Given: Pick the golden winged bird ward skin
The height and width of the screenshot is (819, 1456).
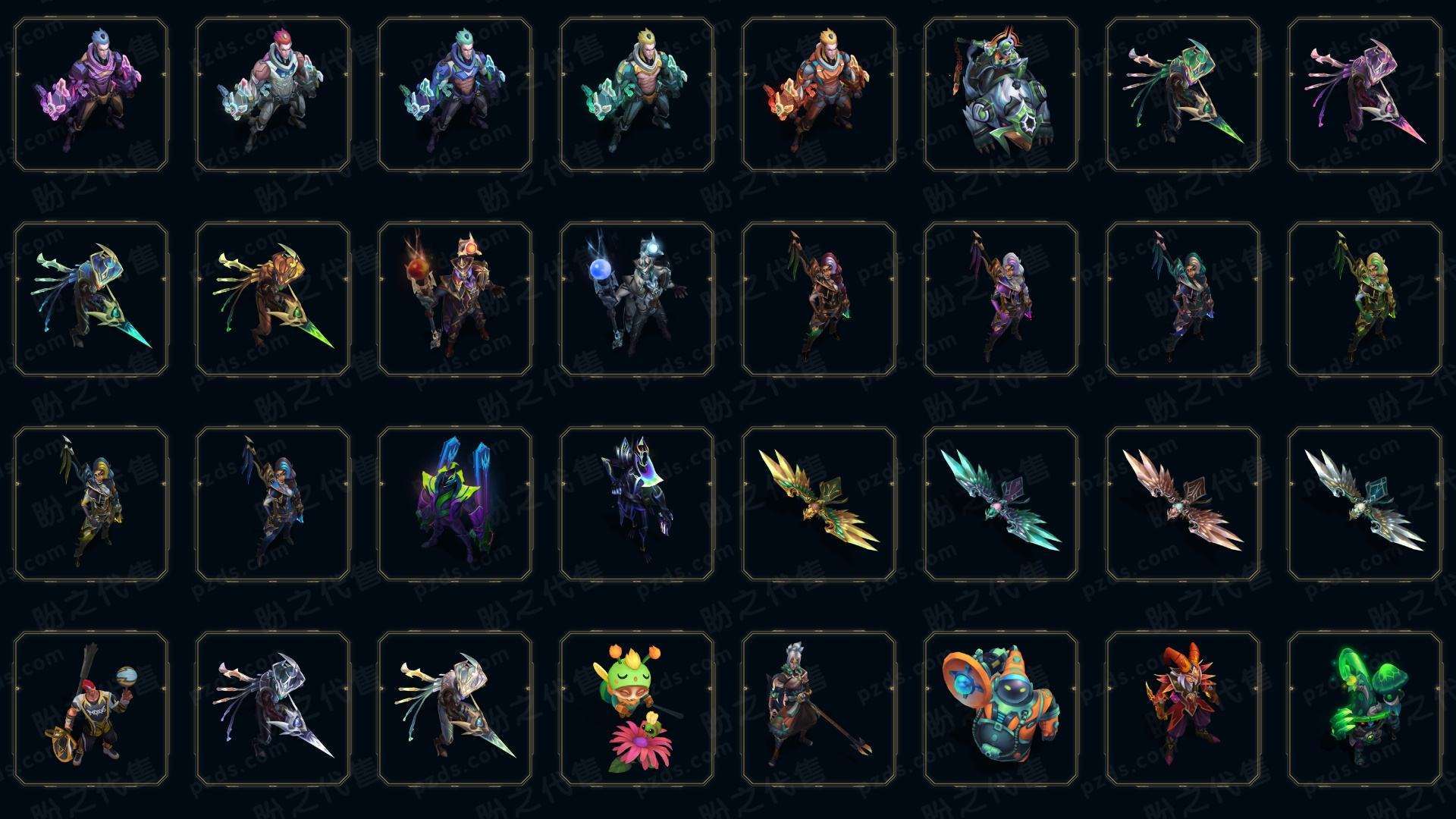Looking at the screenshot, I should [x=819, y=504].
